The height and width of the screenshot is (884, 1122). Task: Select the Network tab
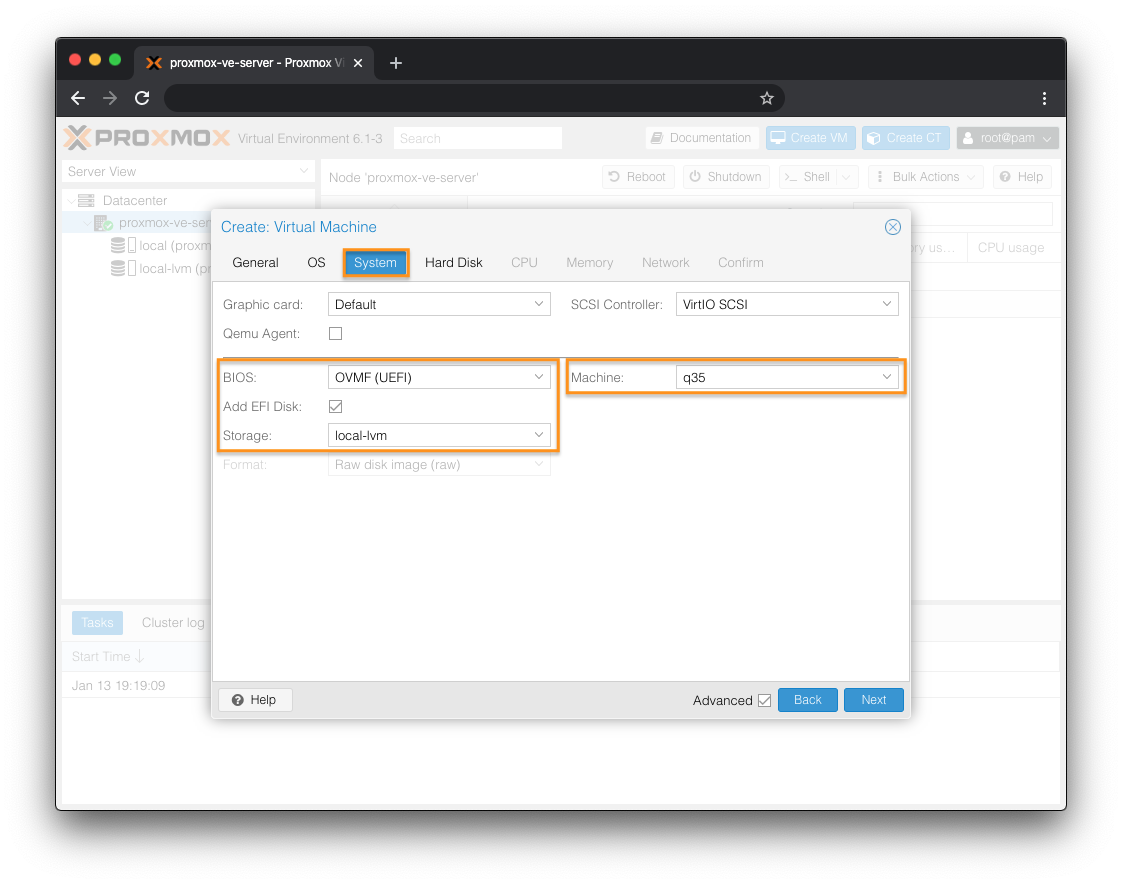665,263
